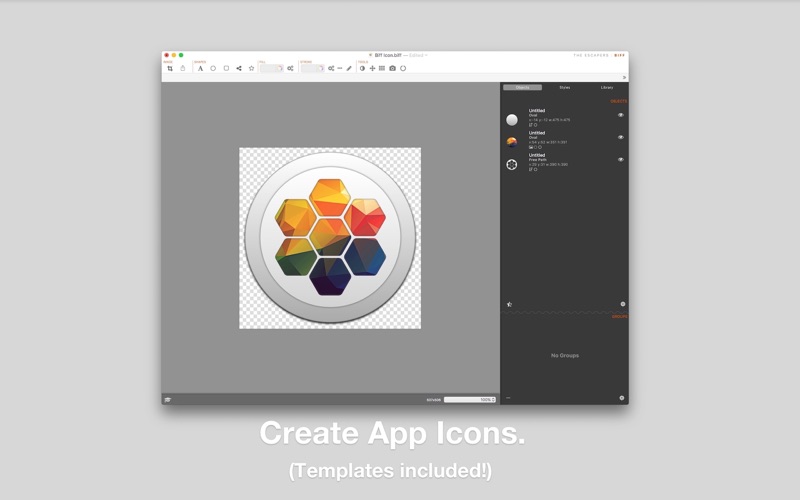Select the colorful oval object thumbnail
The height and width of the screenshot is (500, 800).
[x=512, y=142]
